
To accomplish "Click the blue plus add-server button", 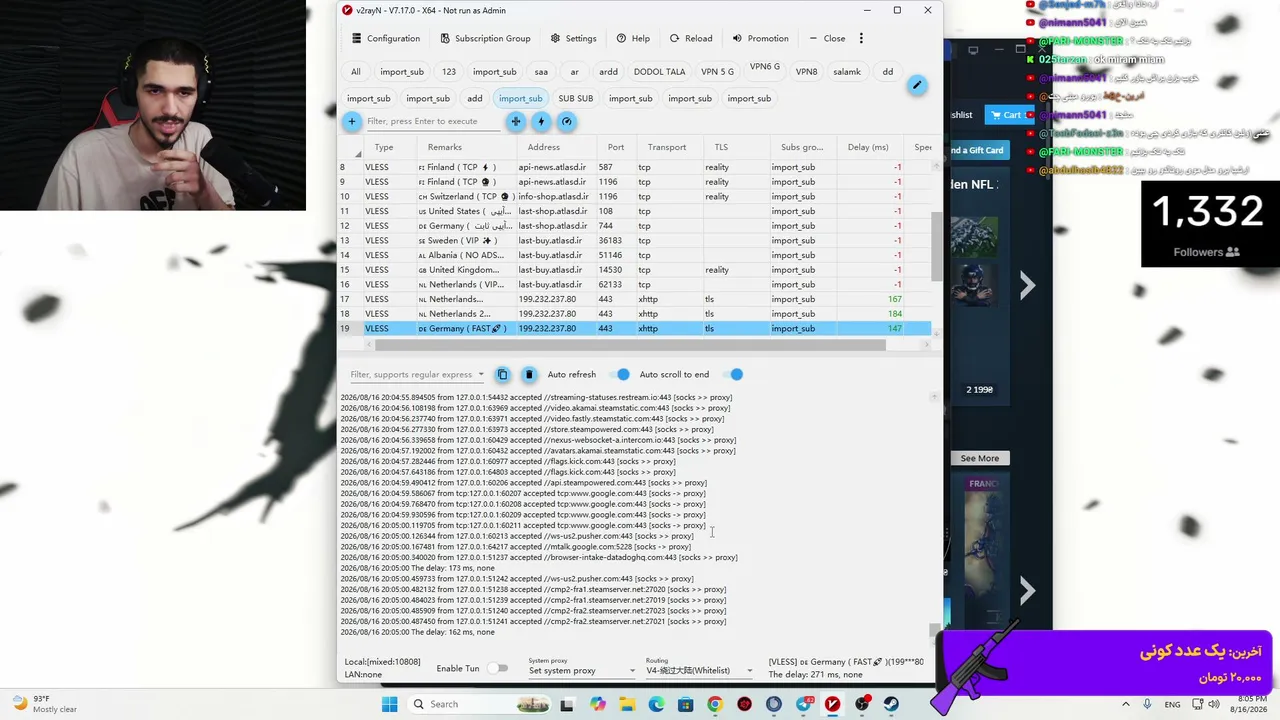I will [351, 121].
